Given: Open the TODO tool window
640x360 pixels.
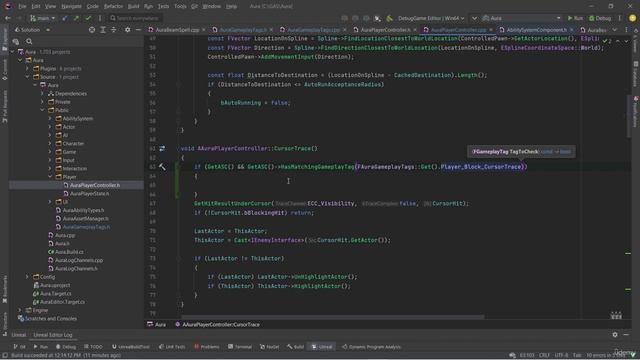Looking at the screenshot, I should click(93, 347).
